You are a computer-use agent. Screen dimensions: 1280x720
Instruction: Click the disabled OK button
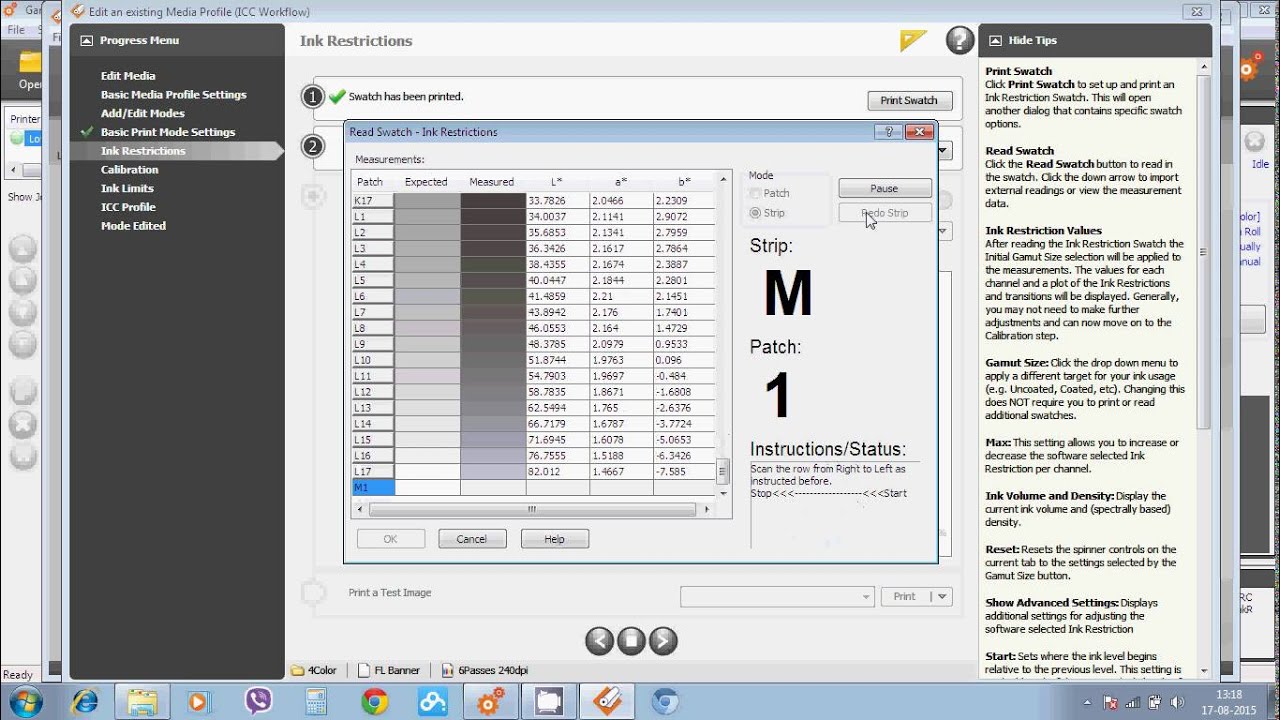(390, 539)
